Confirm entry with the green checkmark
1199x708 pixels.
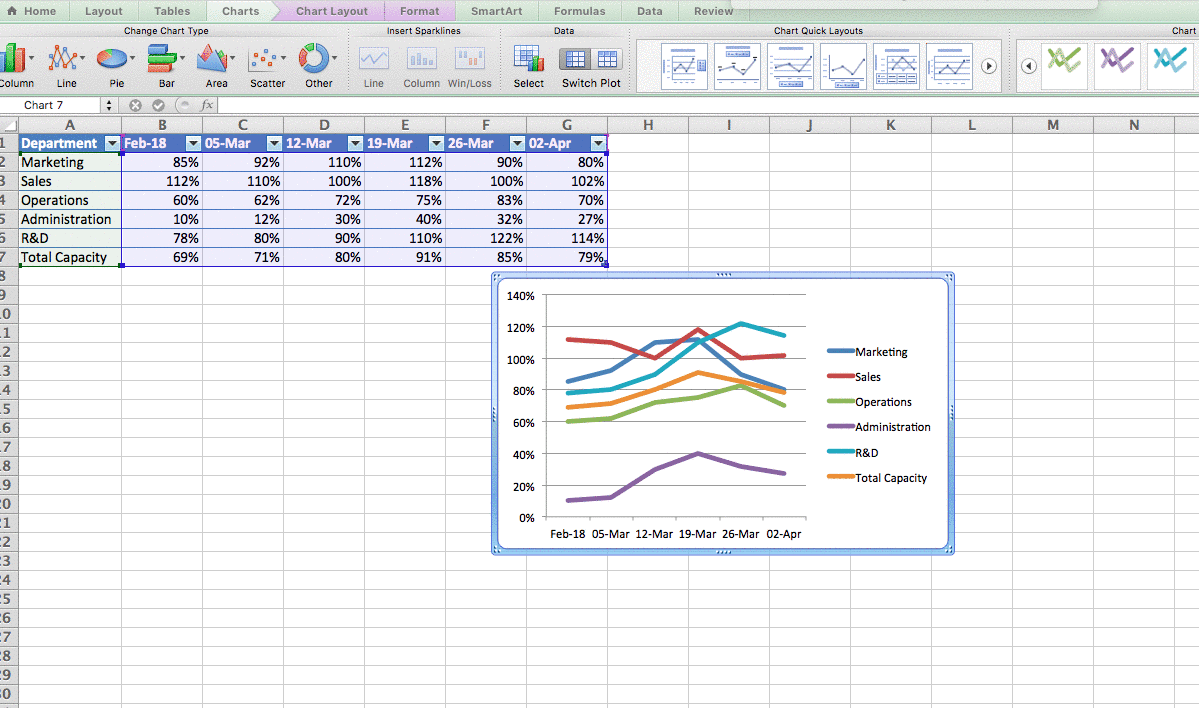point(156,104)
